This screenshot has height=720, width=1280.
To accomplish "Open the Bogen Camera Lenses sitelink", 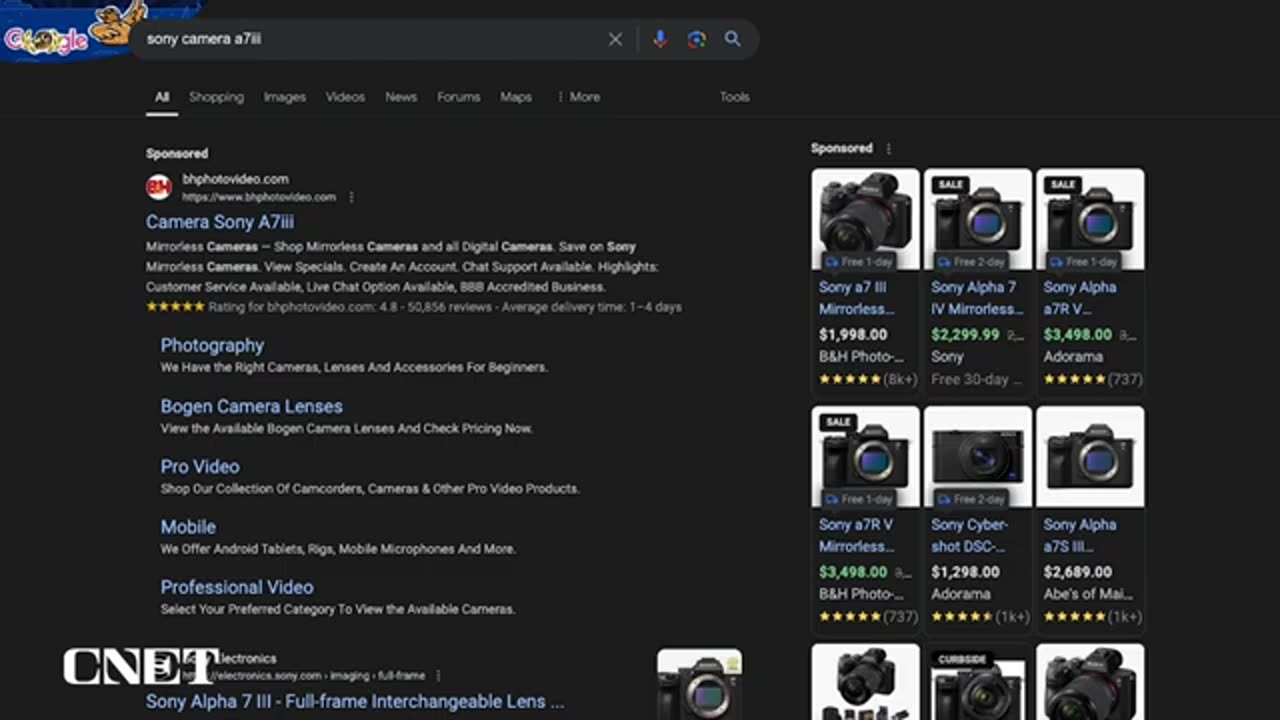I will point(251,406).
